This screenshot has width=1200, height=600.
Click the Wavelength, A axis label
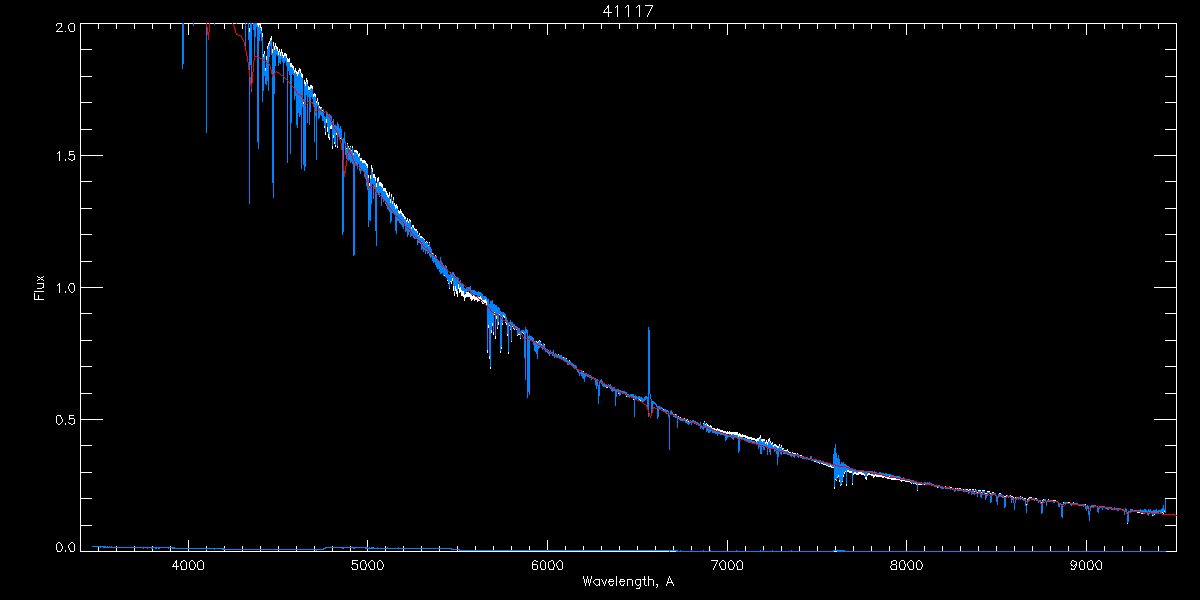tap(628, 581)
